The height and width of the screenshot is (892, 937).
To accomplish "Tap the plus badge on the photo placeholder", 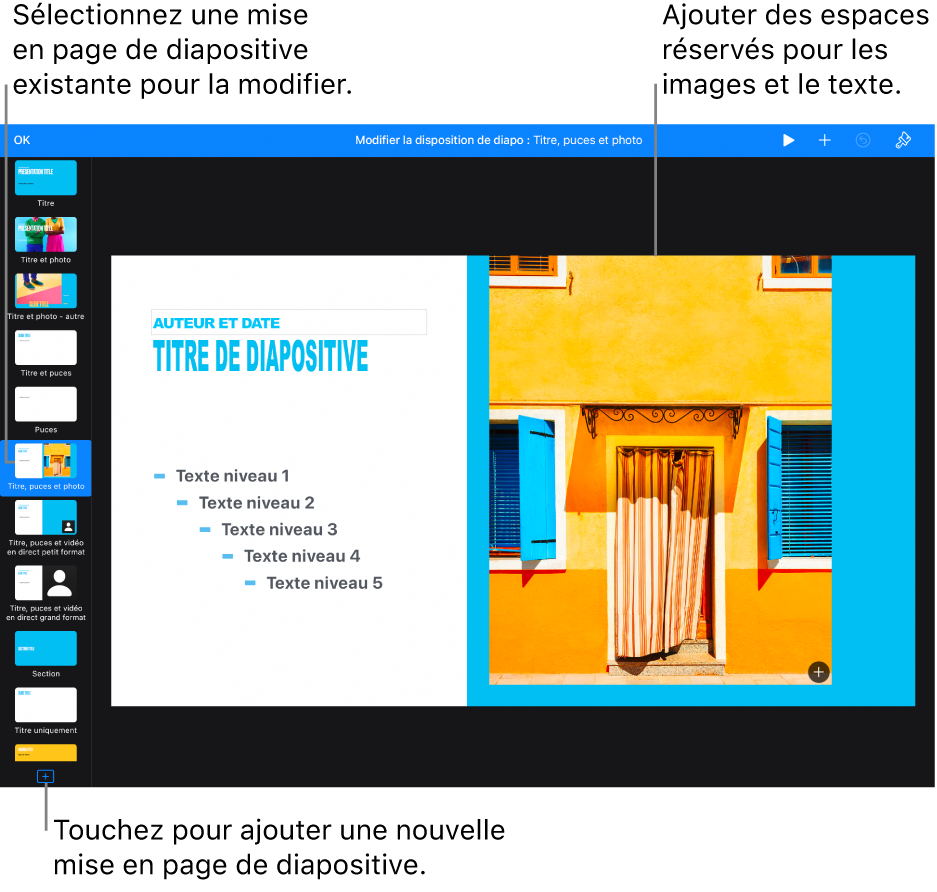I will pyautogui.click(x=818, y=672).
